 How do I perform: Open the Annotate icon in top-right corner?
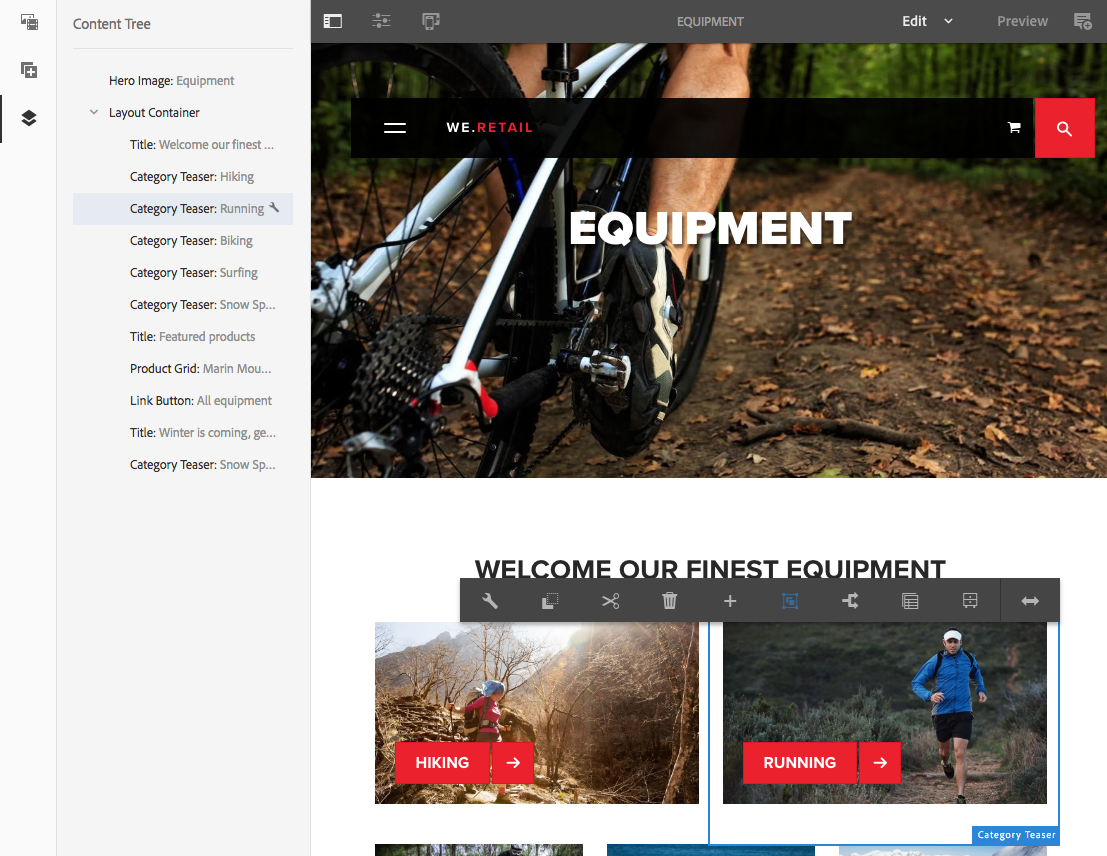click(x=1082, y=21)
